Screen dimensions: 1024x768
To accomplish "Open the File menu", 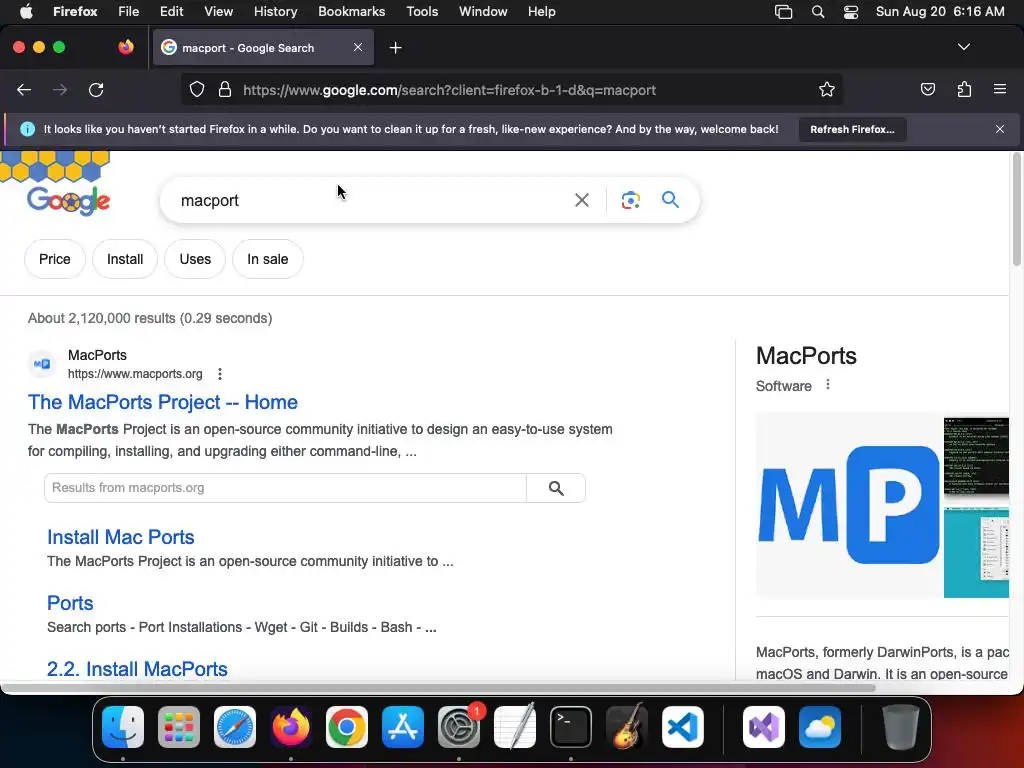I will pyautogui.click(x=129, y=12).
